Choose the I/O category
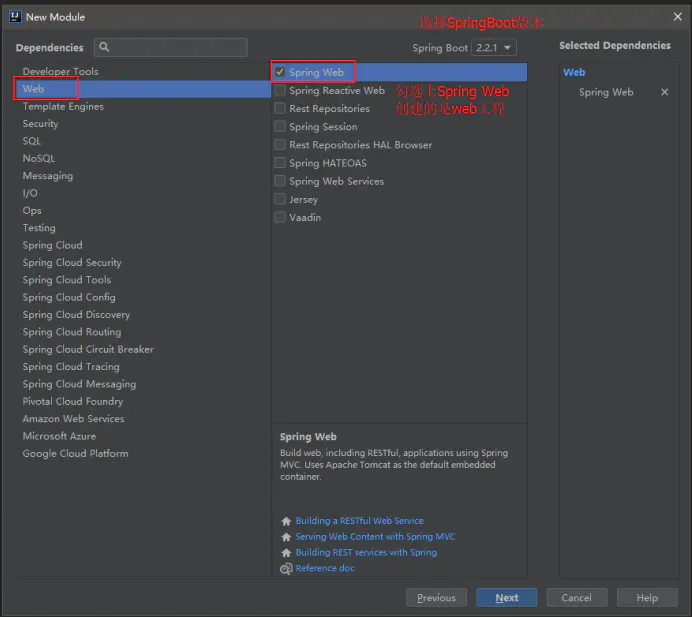Screen dimensions: 692x618 [30, 193]
